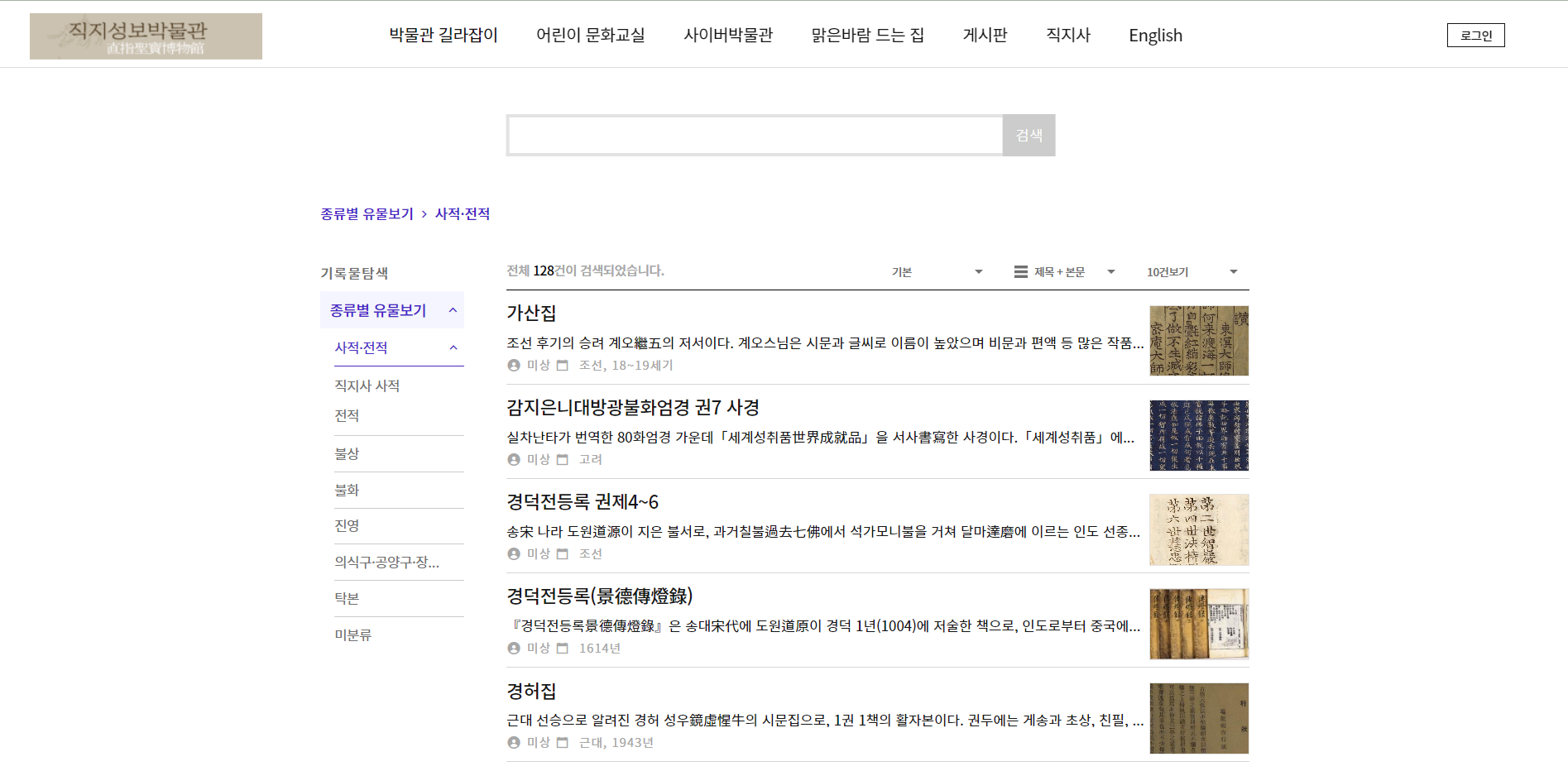This screenshot has height=771, width=1568.
Task: Click the 직지성보박물관 logo image
Action: click(x=146, y=36)
